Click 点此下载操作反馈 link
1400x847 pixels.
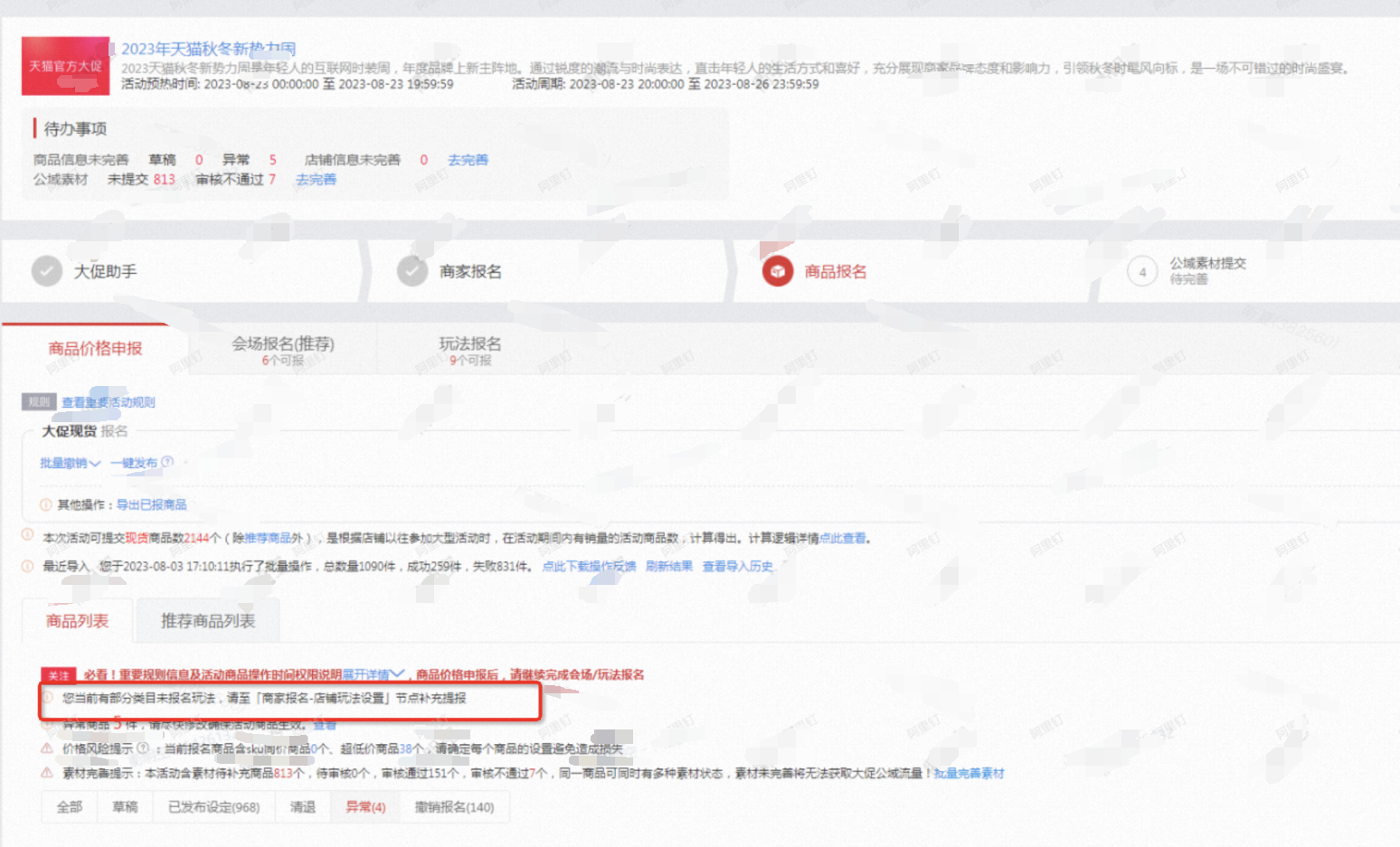click(589, 566)
